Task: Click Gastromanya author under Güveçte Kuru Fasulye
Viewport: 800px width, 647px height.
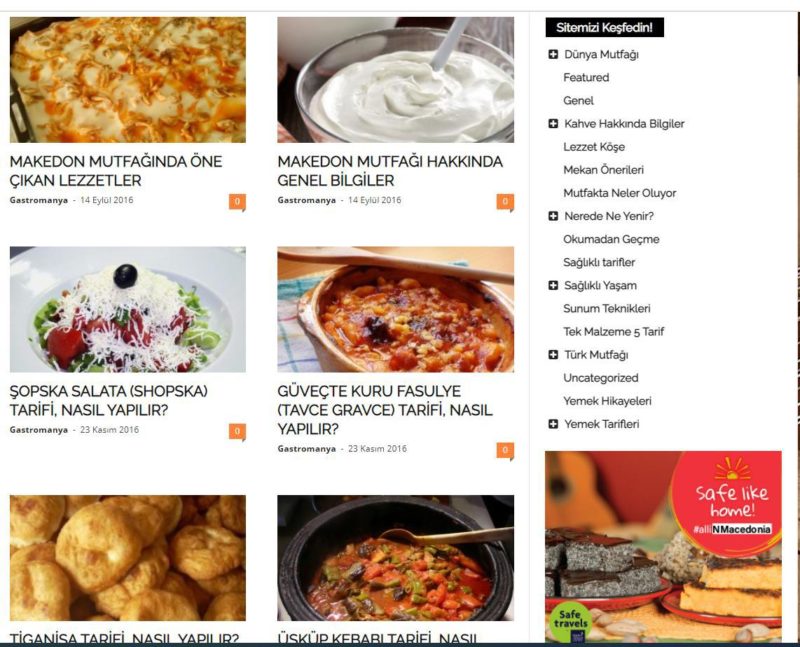Action: [307, 449]
